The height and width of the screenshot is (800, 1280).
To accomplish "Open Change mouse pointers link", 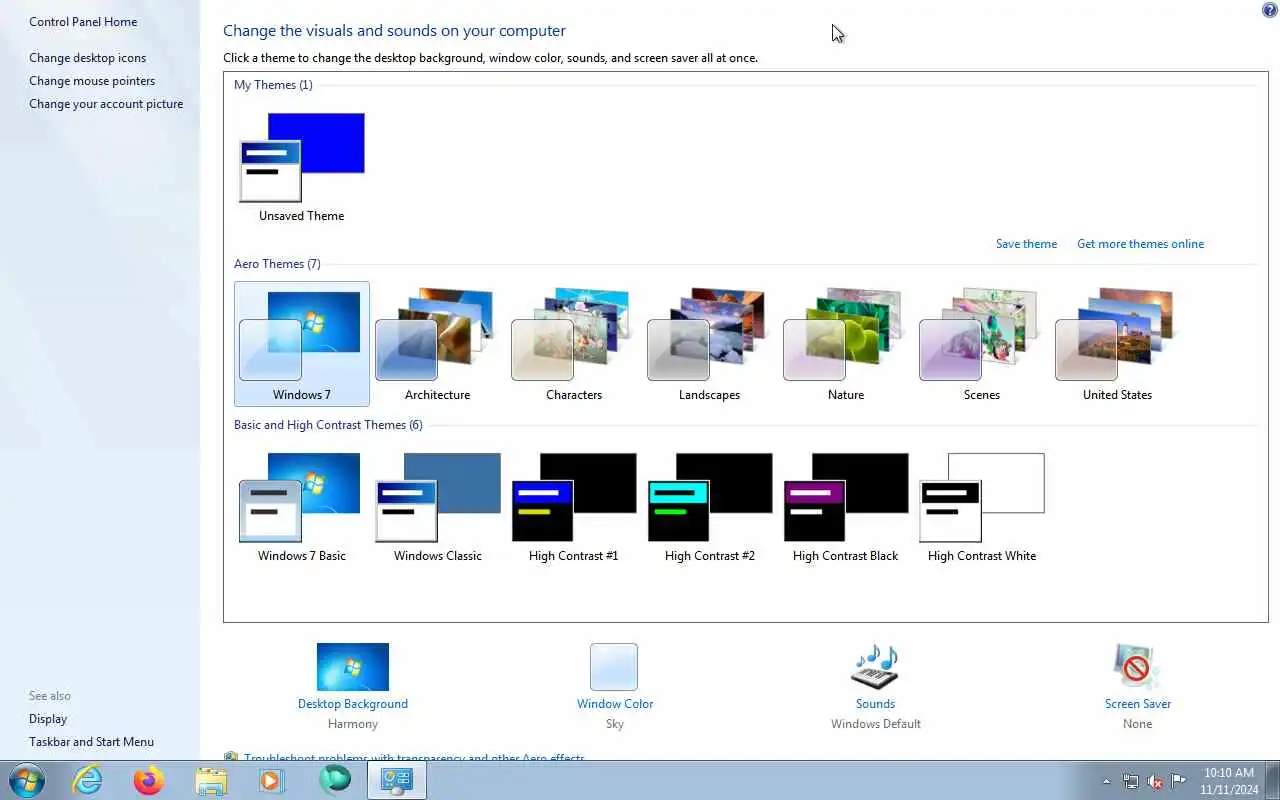I will pyautogui.click(x=92, y=81).
